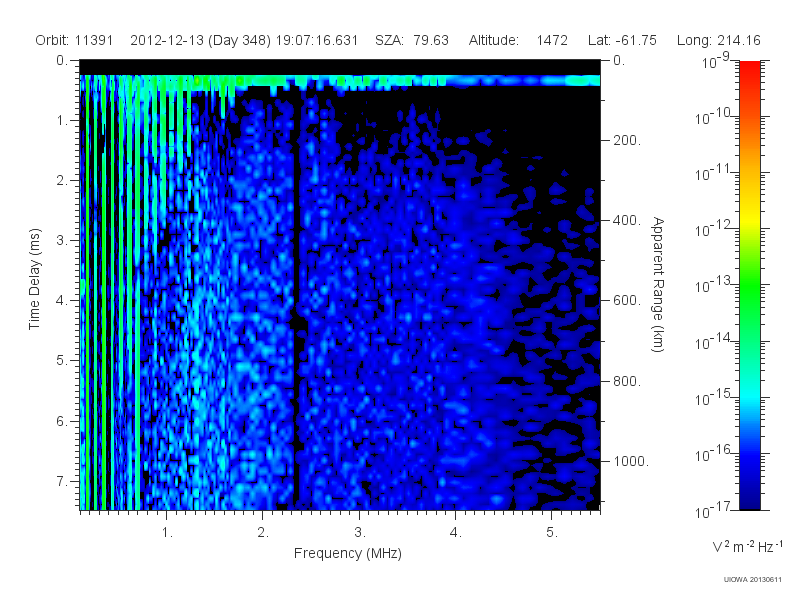Click the color bar label '10^-9'
The width and height of the screenshot is (800, 600).
coord(716,61)
